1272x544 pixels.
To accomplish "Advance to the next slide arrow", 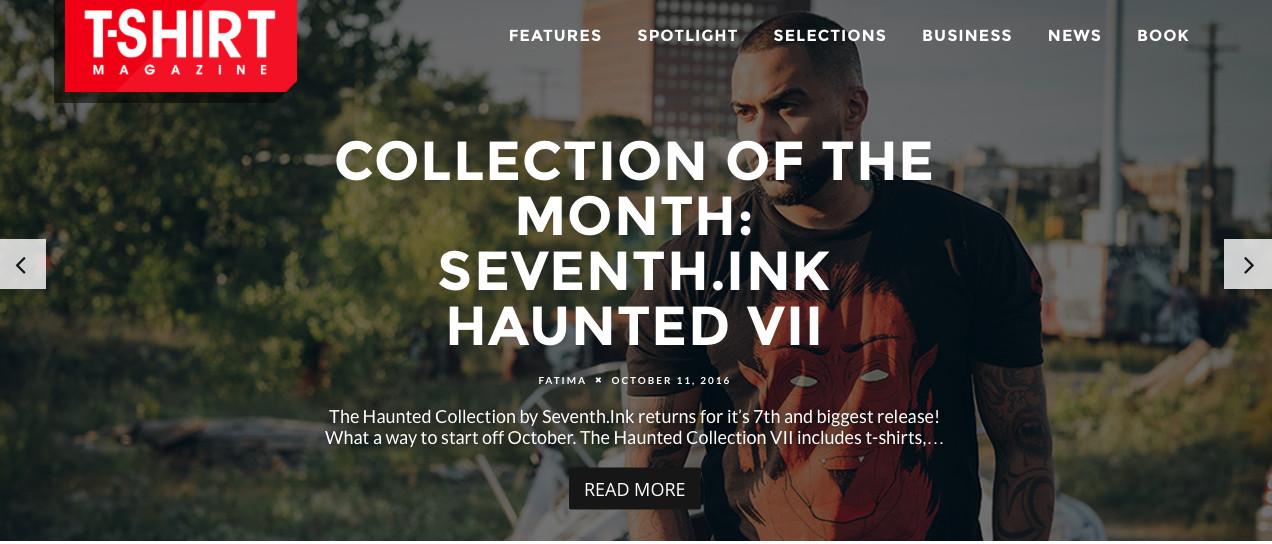I will coord(1248,264).
